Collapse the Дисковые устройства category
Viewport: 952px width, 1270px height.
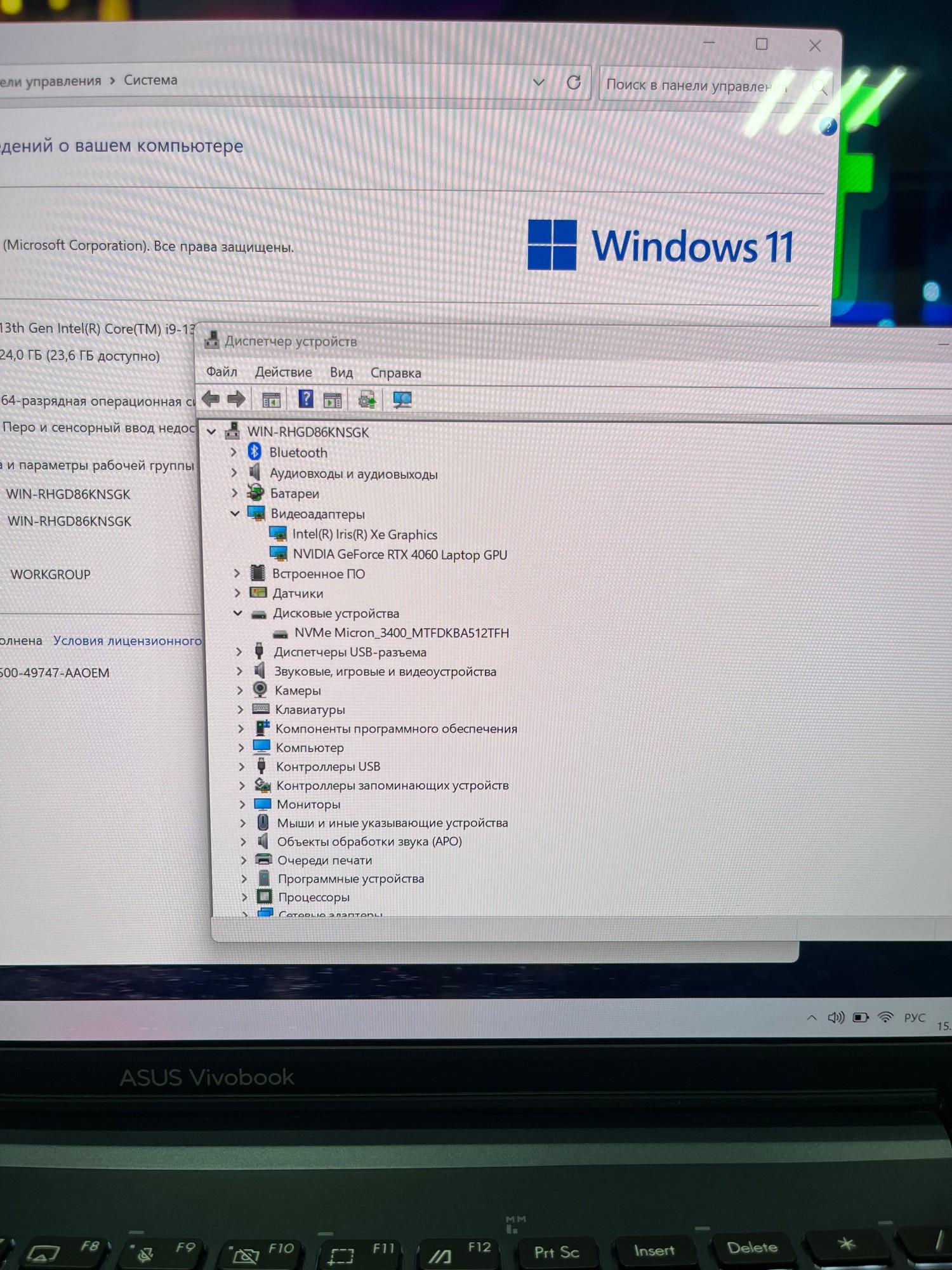point(238,613)
